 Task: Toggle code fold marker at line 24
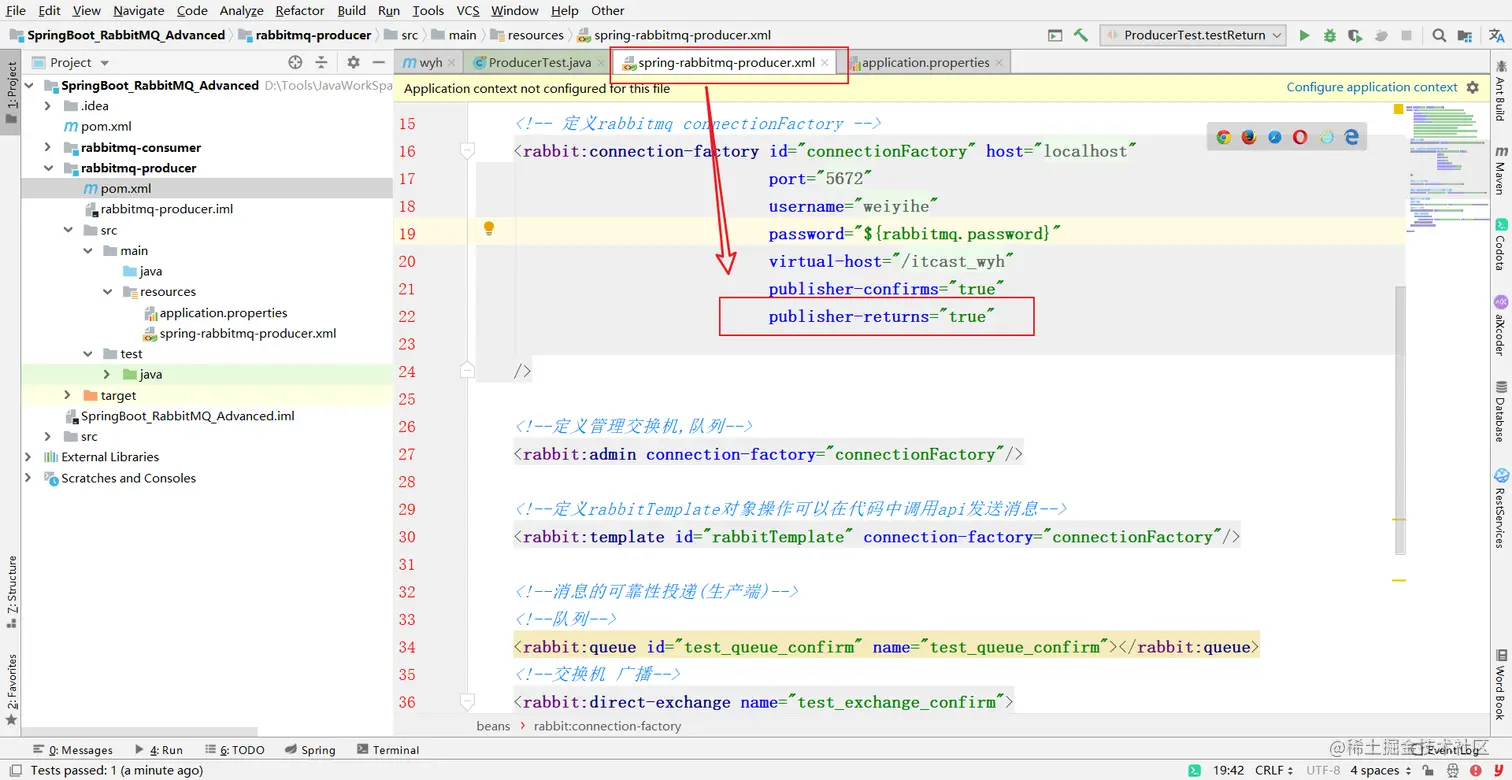coord(467,371)
